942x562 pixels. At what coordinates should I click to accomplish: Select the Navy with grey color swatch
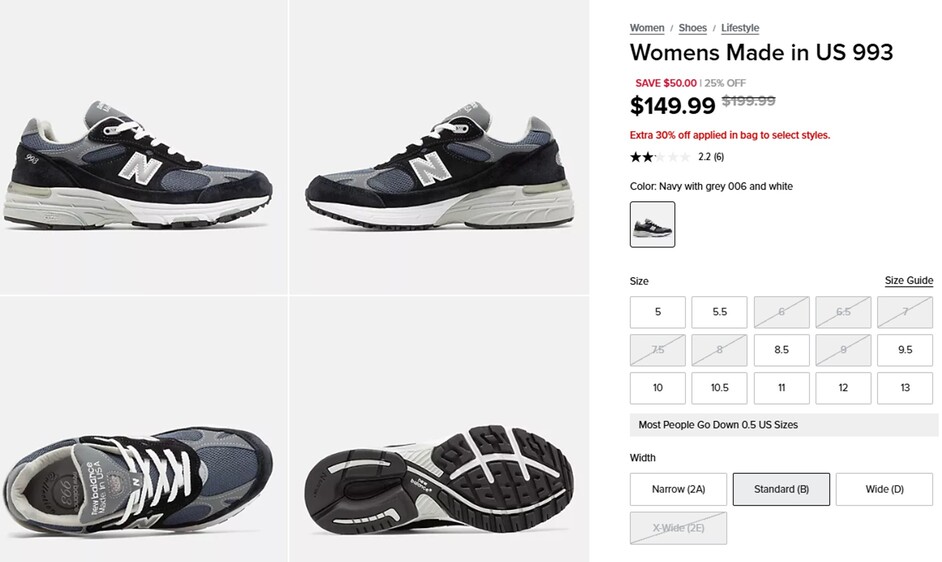[652, 224]
